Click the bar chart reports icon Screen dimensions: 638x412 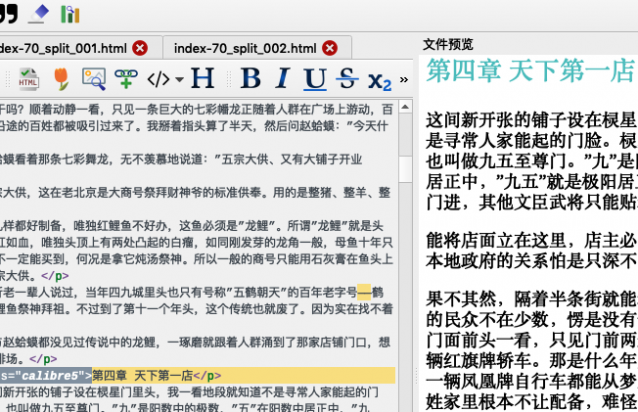point(69,14)
